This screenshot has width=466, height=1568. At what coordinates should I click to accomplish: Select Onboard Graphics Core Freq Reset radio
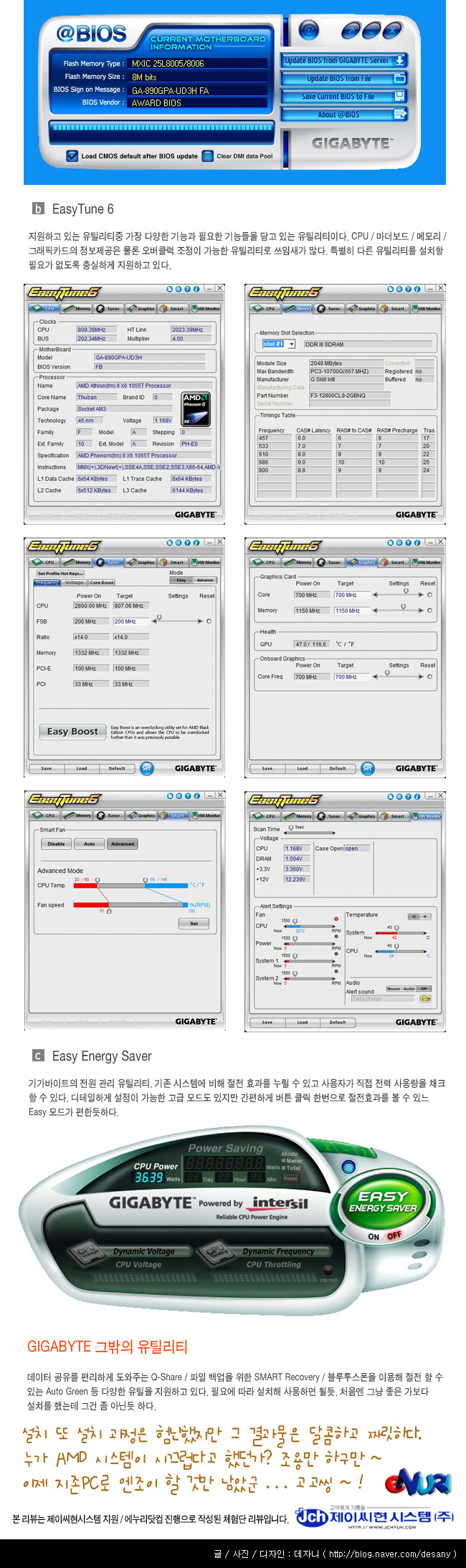coord(429,677)
